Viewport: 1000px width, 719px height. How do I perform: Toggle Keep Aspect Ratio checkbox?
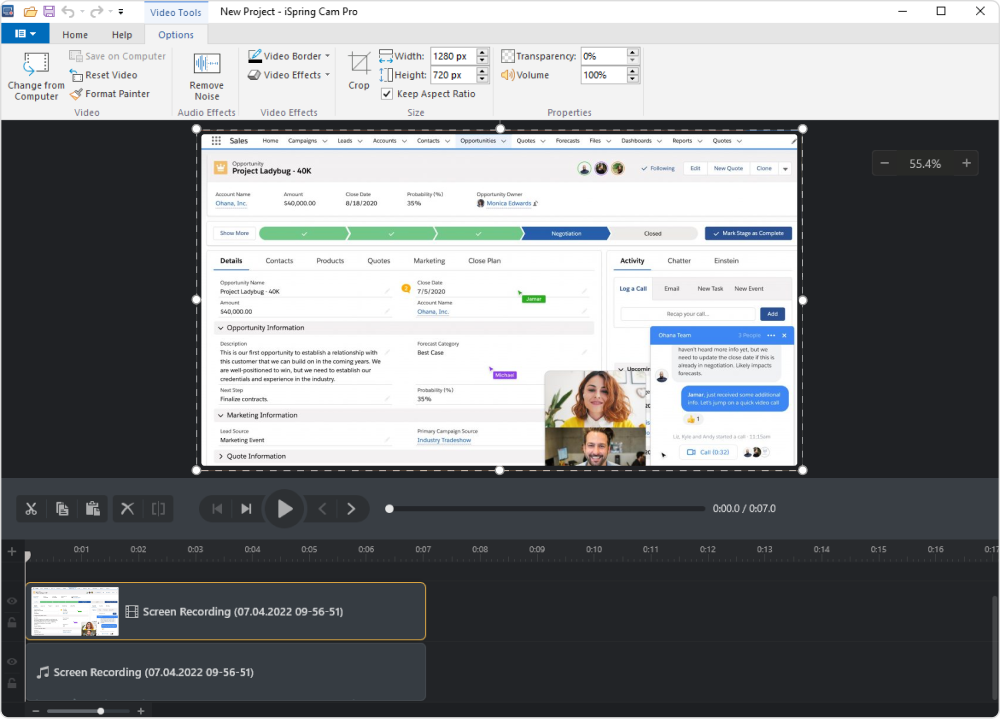386,94
